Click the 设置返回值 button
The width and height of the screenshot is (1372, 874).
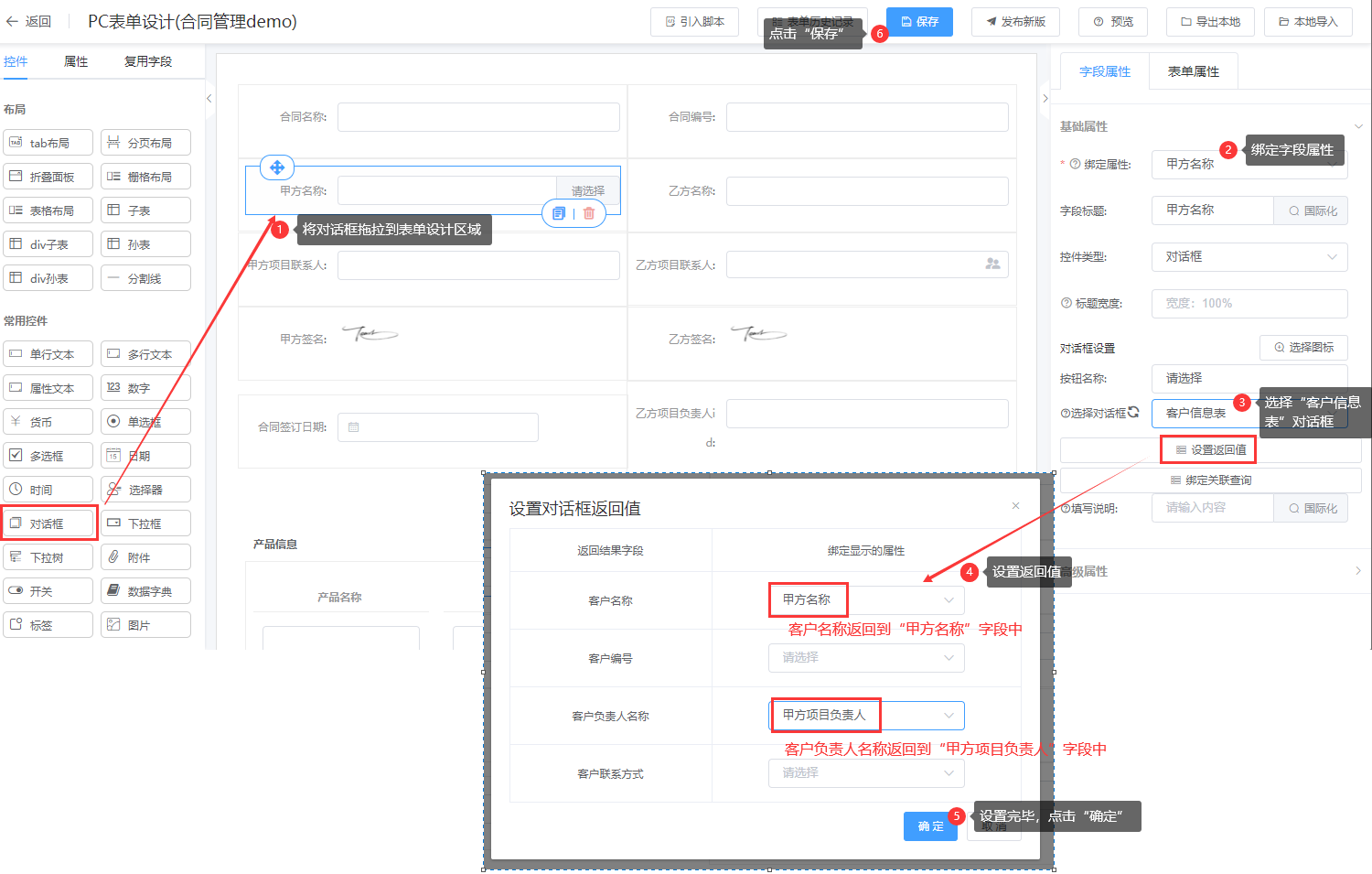(1210, 449)
